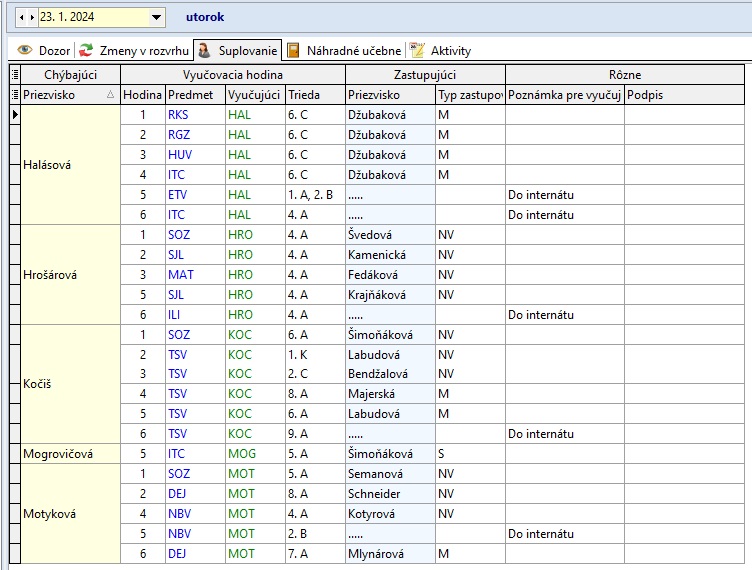Click the Zmeny v rozvrhu arrows icon
The width and height of the screenshot is (752, 570).
click(87, 50)
